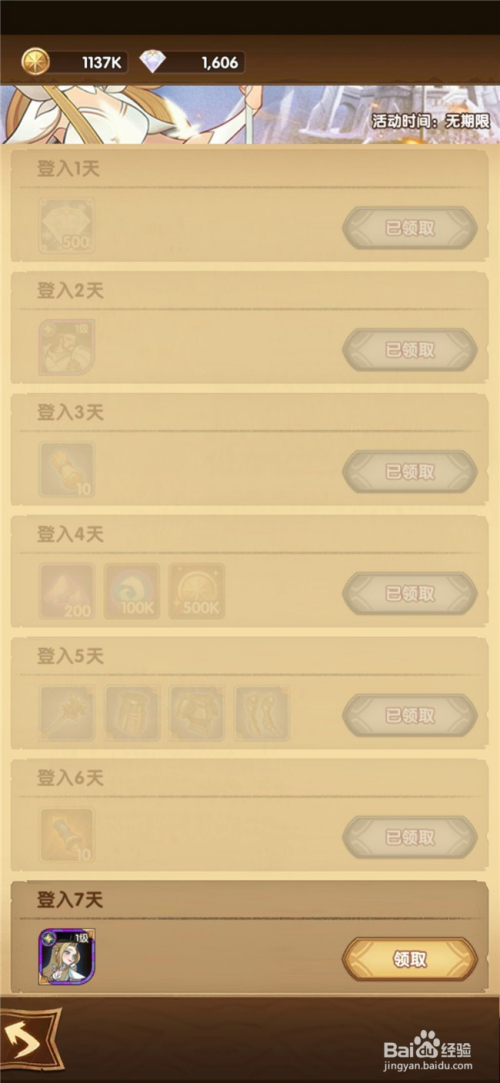Screen dimensions: 500x1083
Task: Click the 已领取 button for day 4
Action: 410,593
